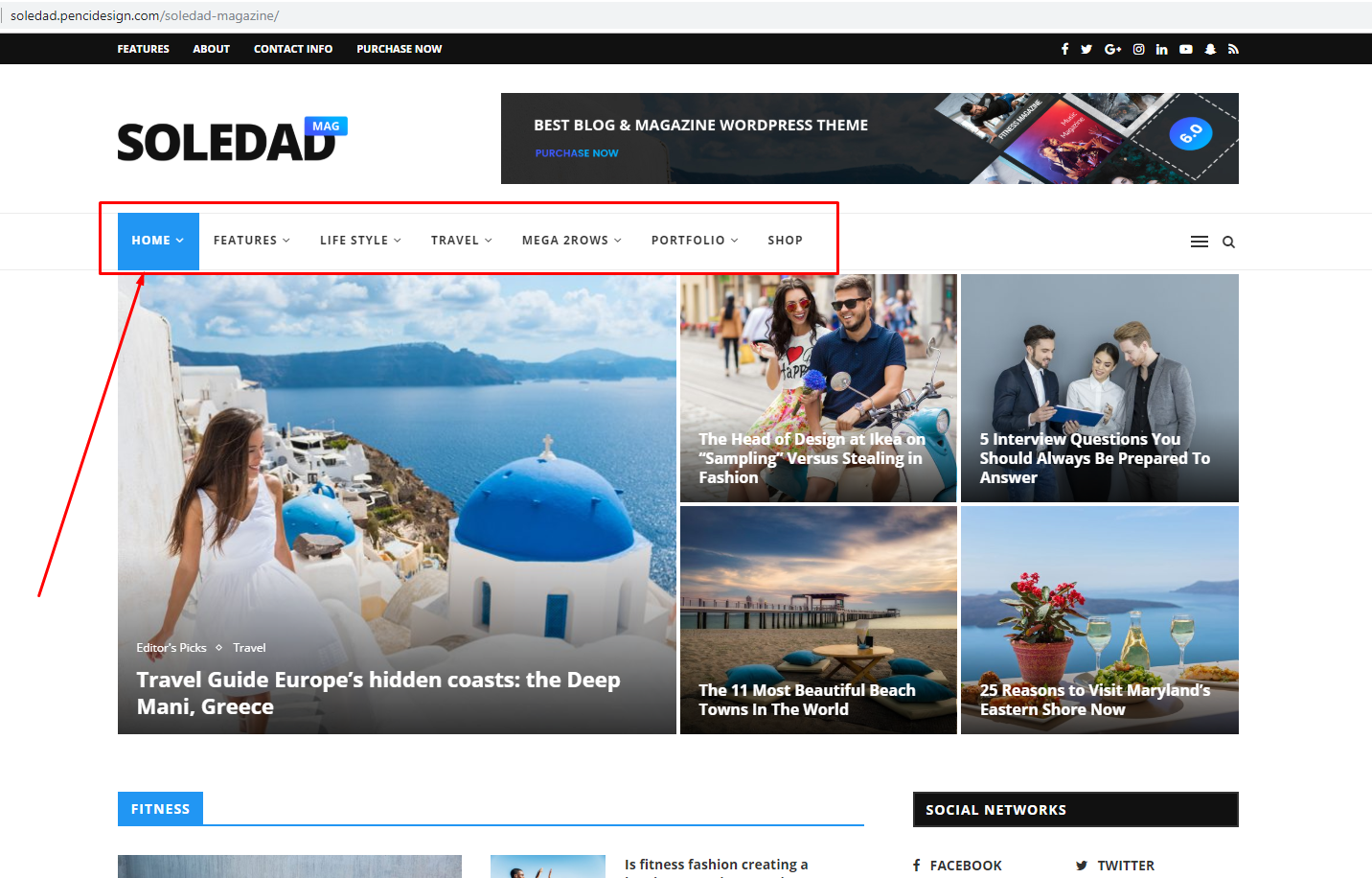Click the Fitness section heading

160,809
